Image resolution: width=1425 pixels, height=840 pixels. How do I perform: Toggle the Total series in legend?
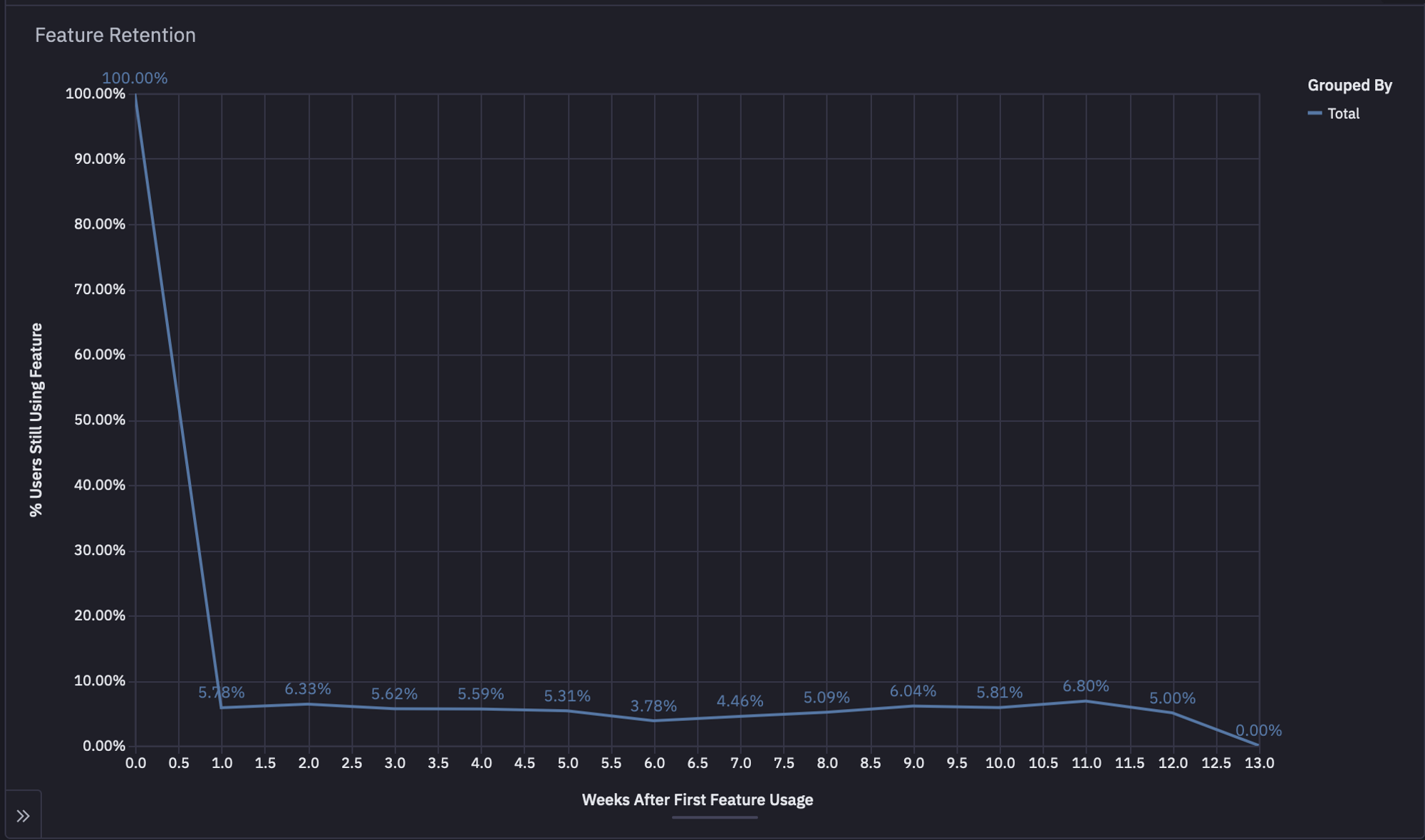coord(1343,114)
